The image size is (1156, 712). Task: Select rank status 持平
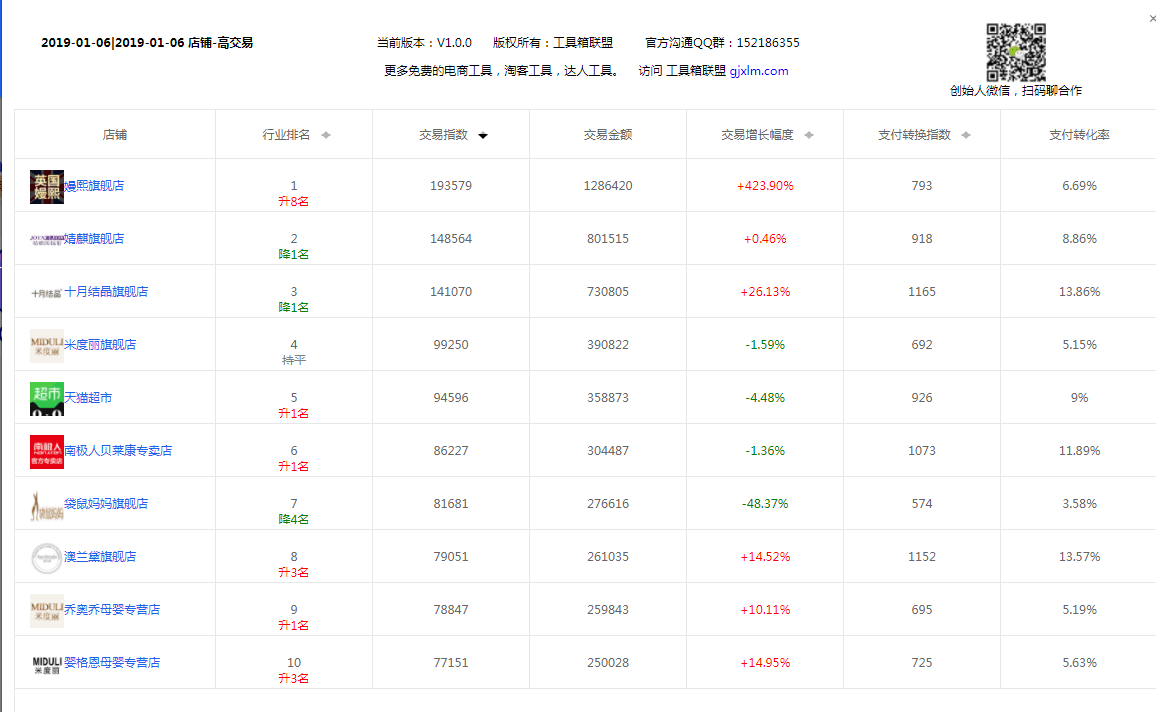(293, 360)
